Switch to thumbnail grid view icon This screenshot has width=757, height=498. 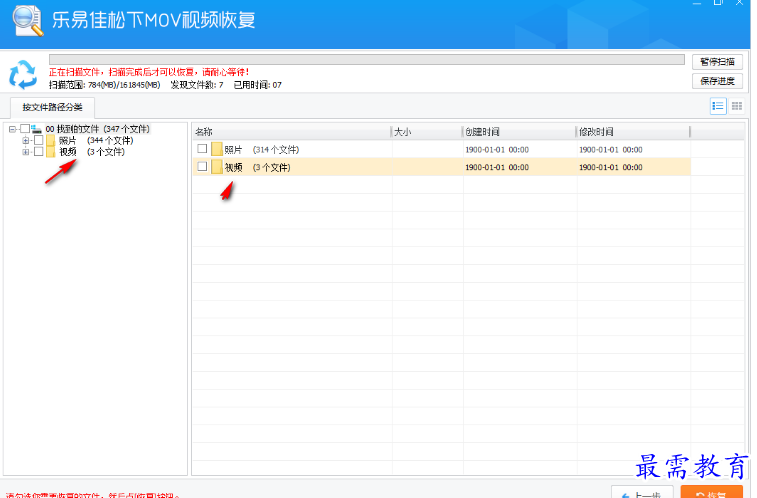pyautogui.click(x=737, y=106)
